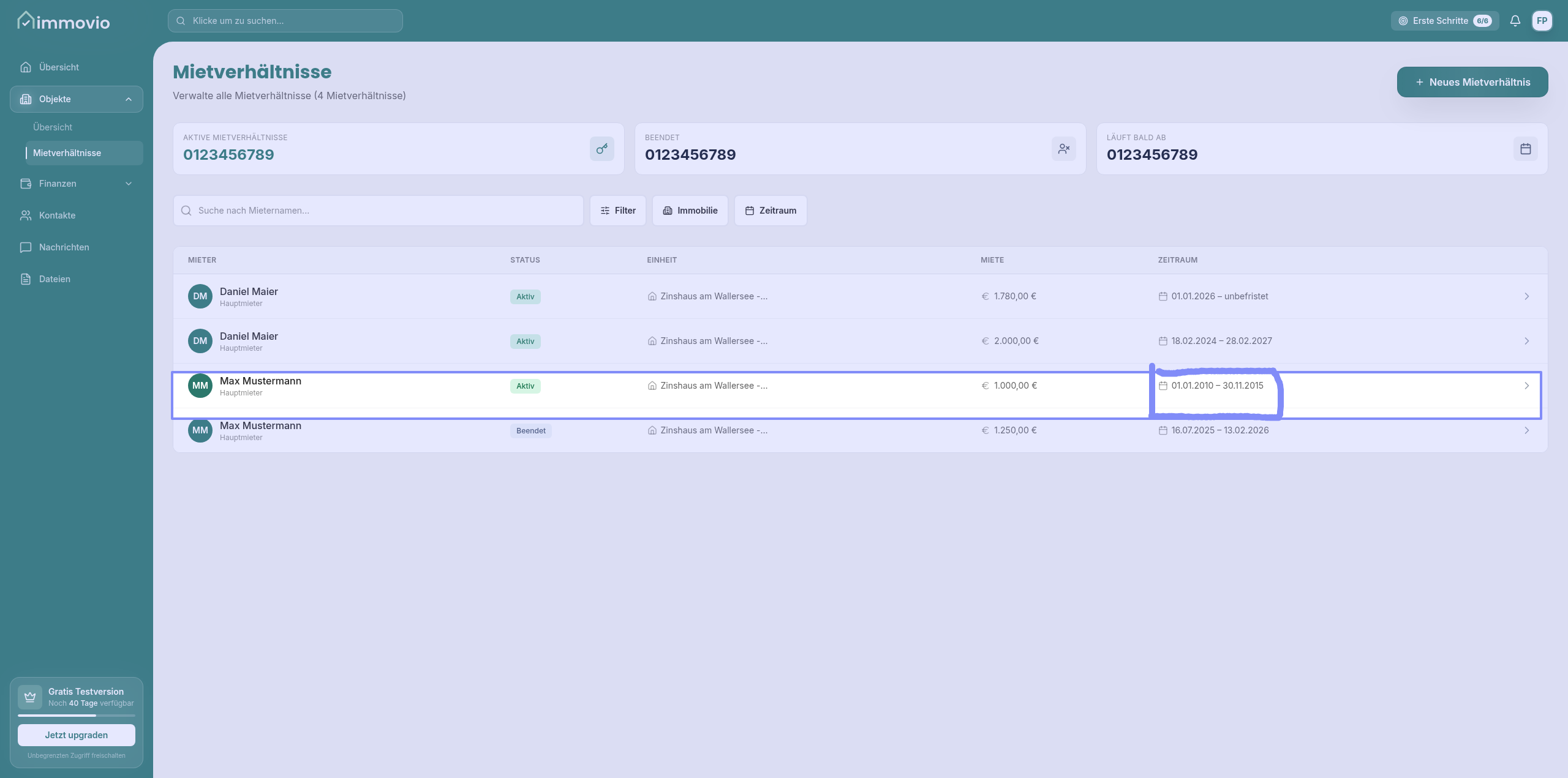
Task: Open the Filter options button
Action: (617, 211)
